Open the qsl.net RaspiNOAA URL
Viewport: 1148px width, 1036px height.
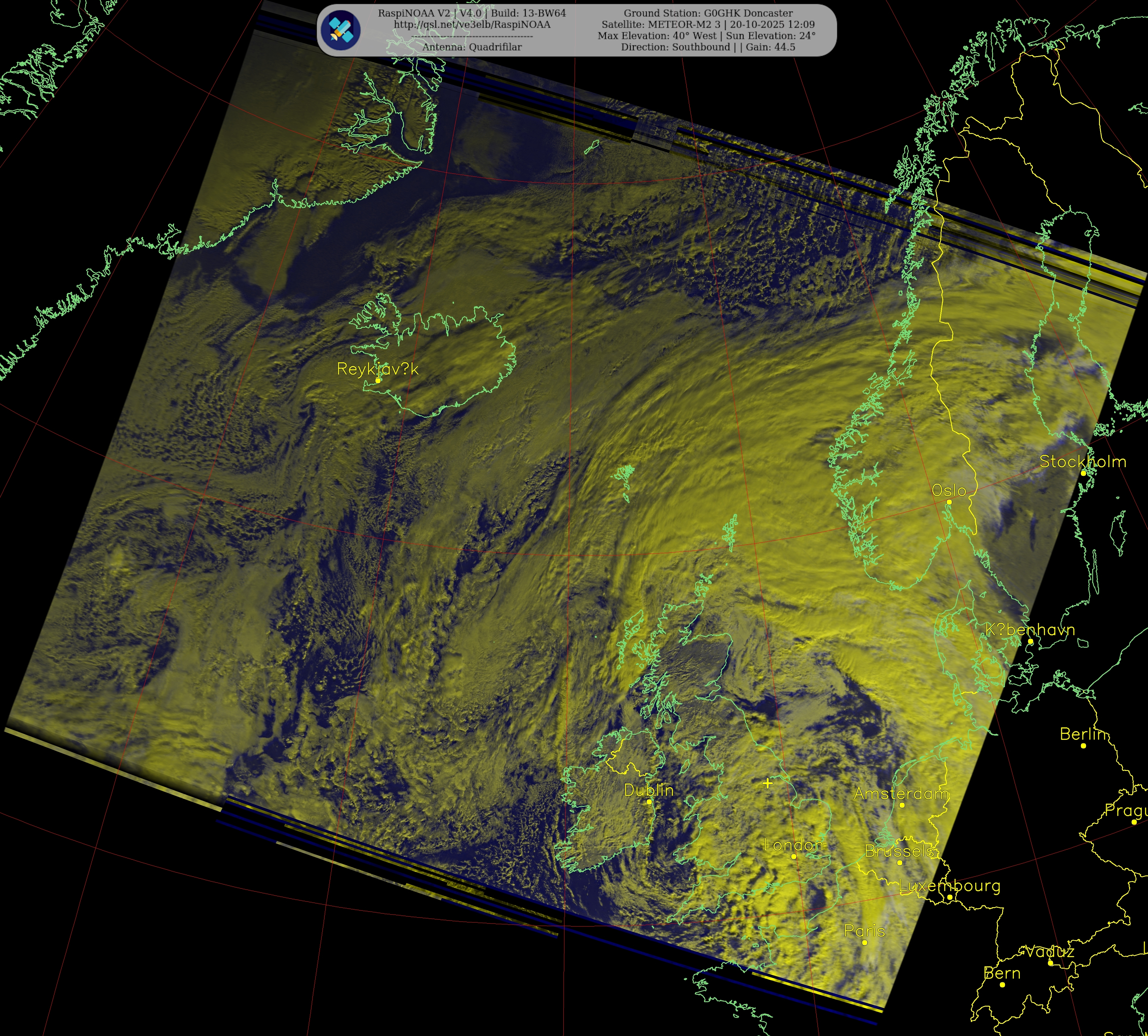pyautogui.click(x=472, y=24)
